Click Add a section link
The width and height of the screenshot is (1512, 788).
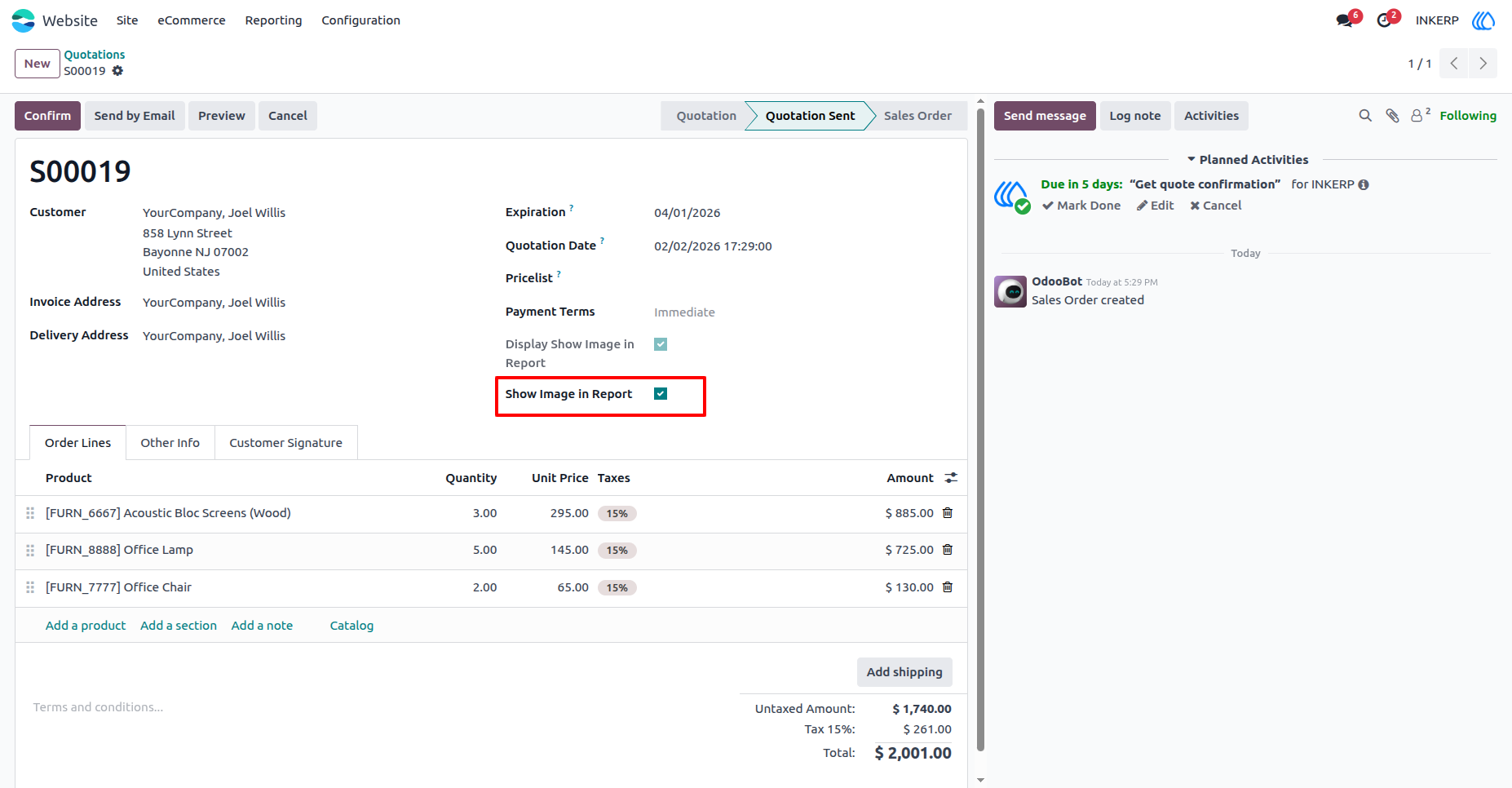coord(179,626)
